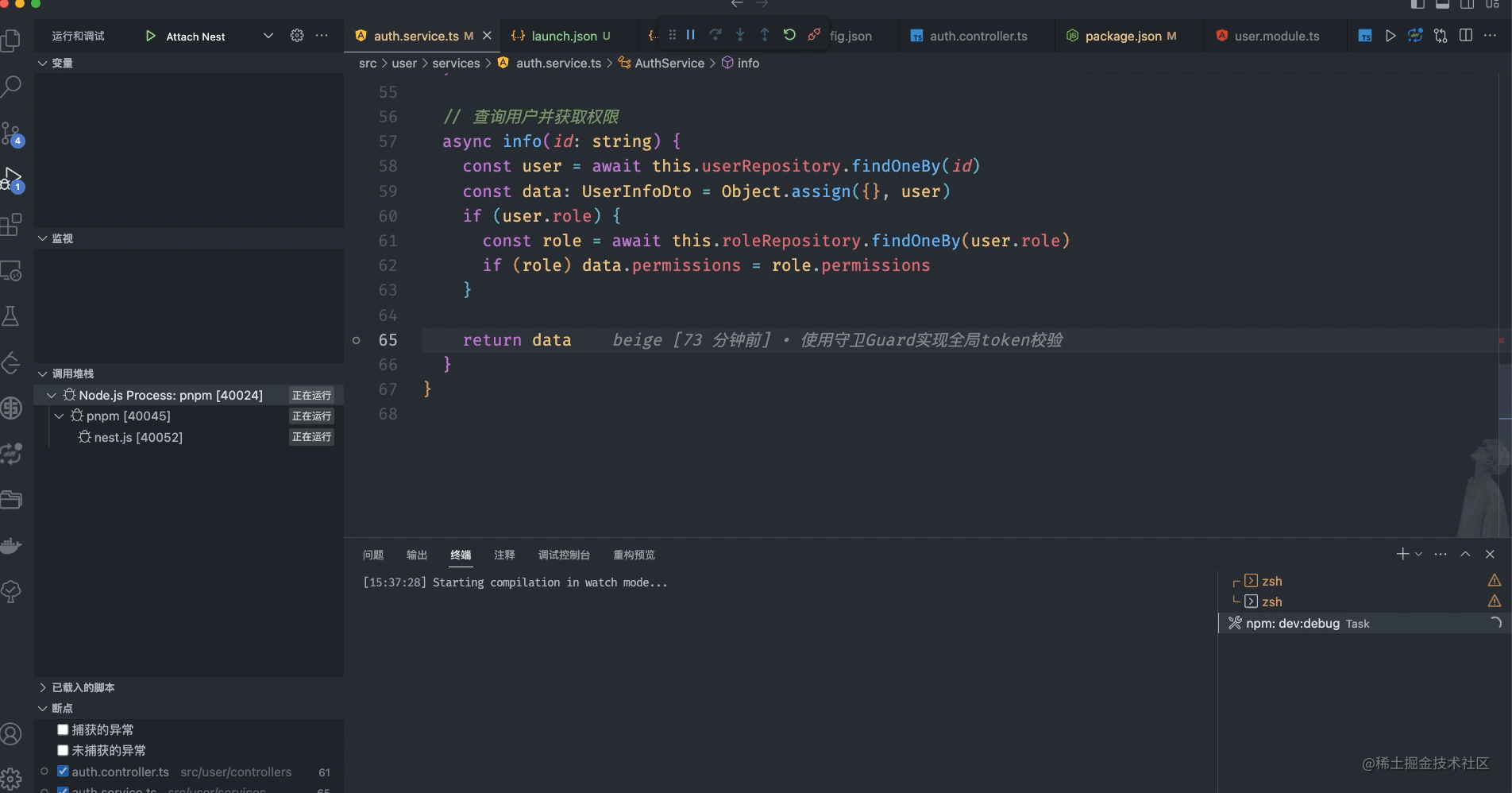Open Source Control in the activity bar

tap(12, 133)
